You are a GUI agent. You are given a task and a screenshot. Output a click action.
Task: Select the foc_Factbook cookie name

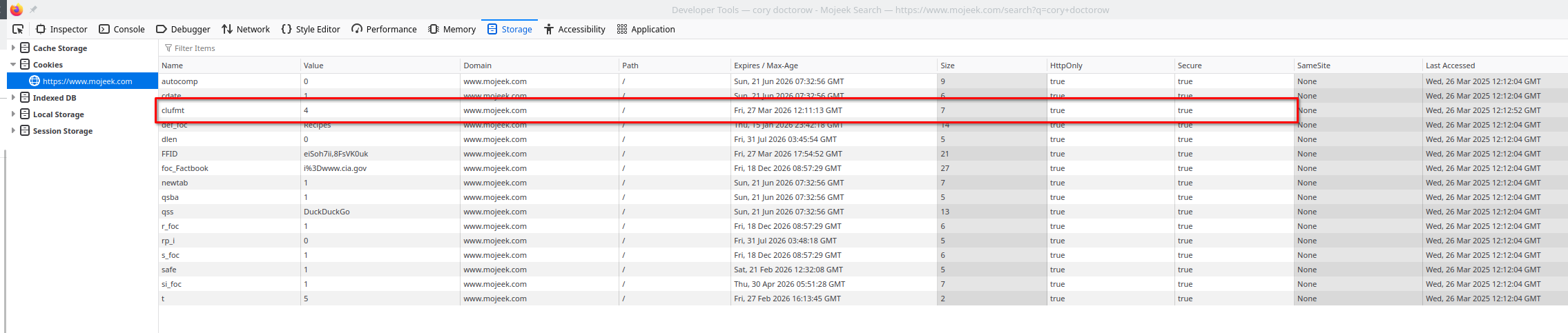(x=184, y=168)
